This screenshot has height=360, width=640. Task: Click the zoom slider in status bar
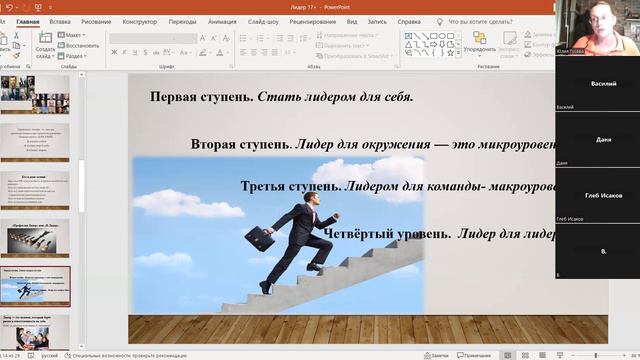pos(596,356)
